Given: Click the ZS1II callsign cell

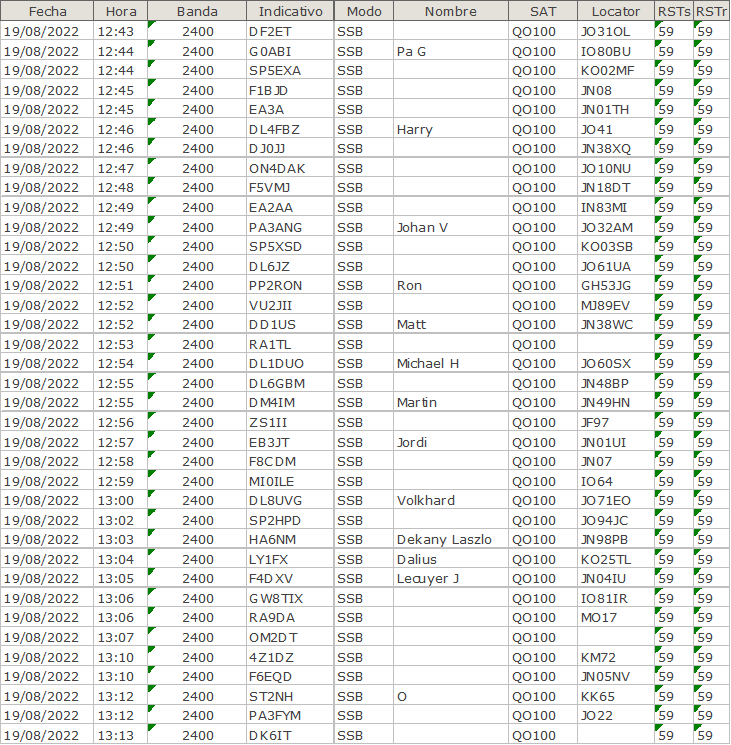Looking at the screenshot, I should click(x=268, y=422).
